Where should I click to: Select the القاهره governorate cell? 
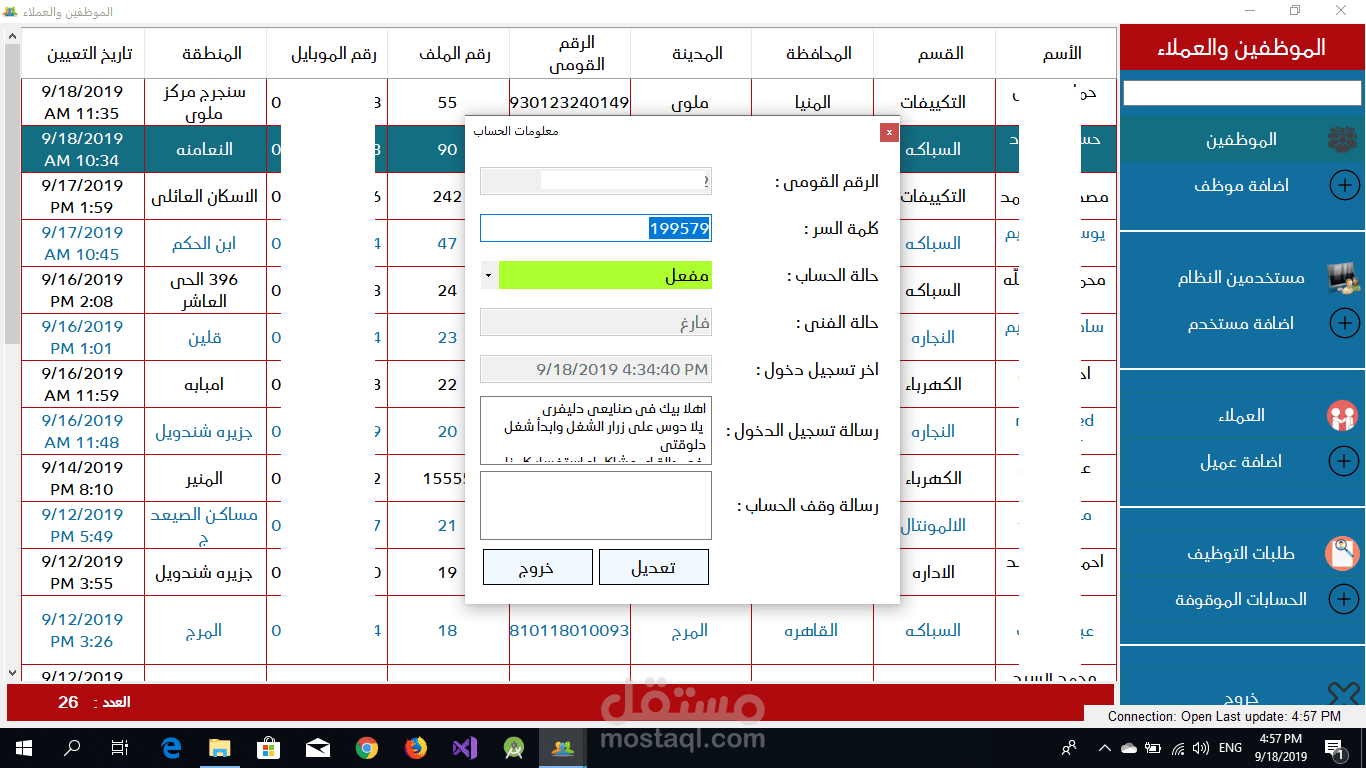(813, 631)
